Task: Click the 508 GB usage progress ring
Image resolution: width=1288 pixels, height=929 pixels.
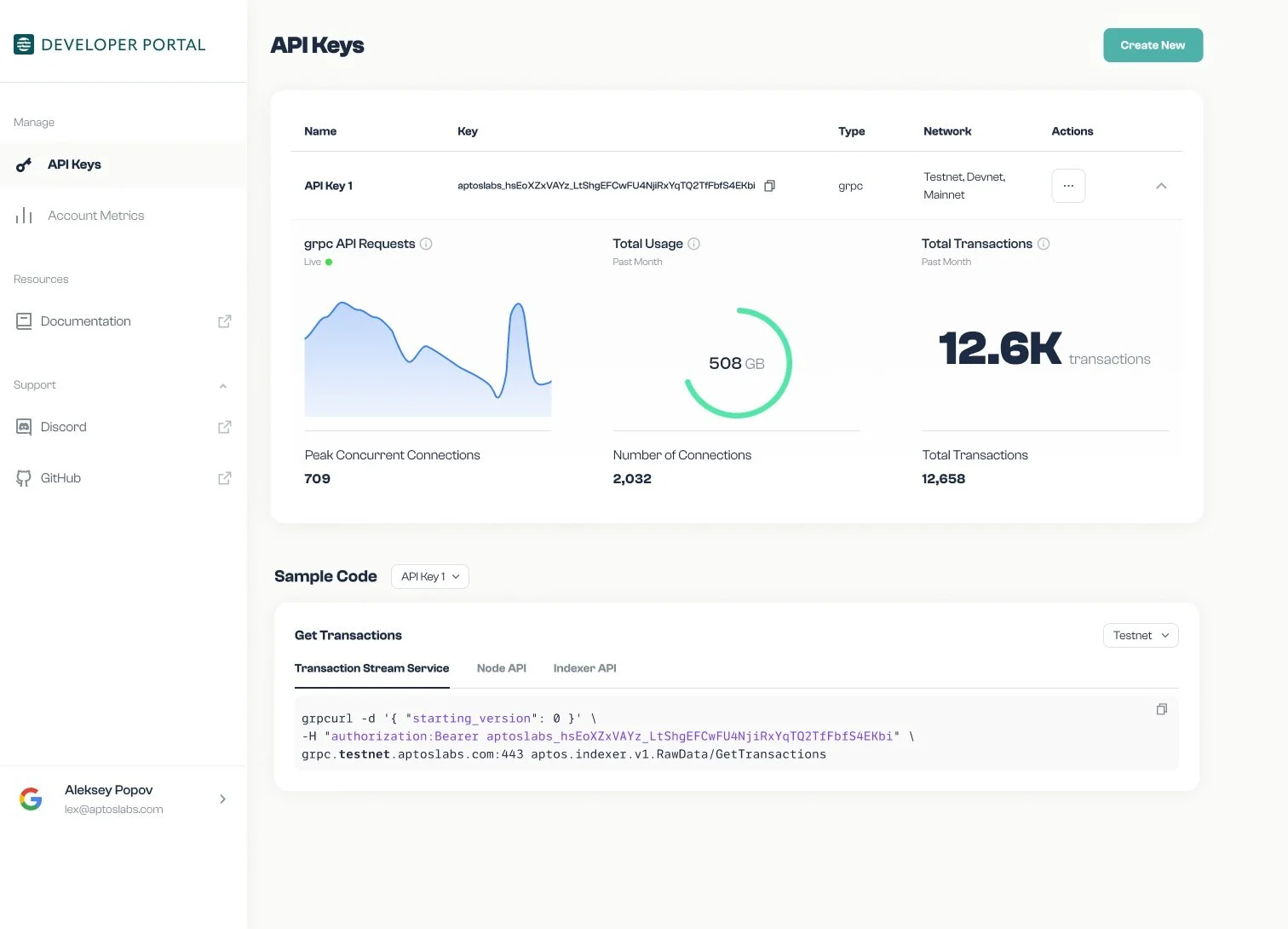Action: pyautogui.click(x=738, y=363)
